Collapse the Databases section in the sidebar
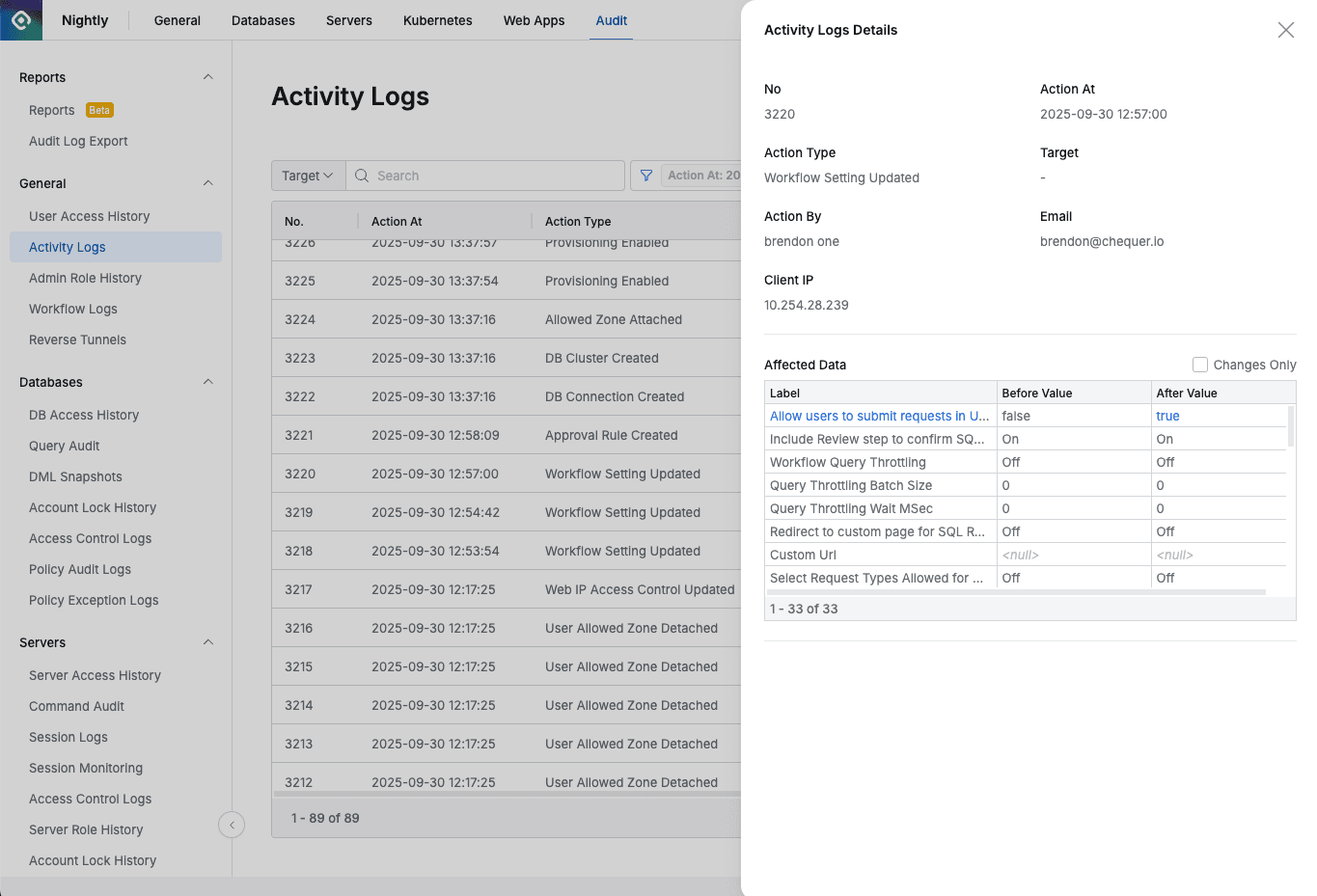The width and height of the screenshot is (1317, 896). [208, 382]
